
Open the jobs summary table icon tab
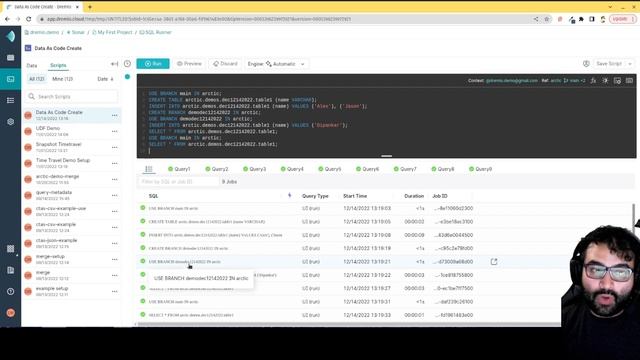click(149, 169)
